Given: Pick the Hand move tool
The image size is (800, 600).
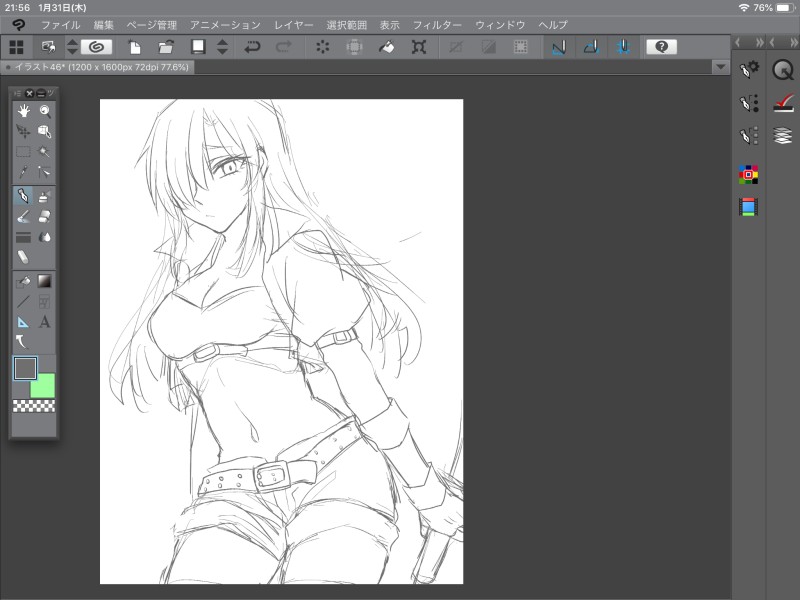Looking at the screenshot, I should (x=23, y=111).
